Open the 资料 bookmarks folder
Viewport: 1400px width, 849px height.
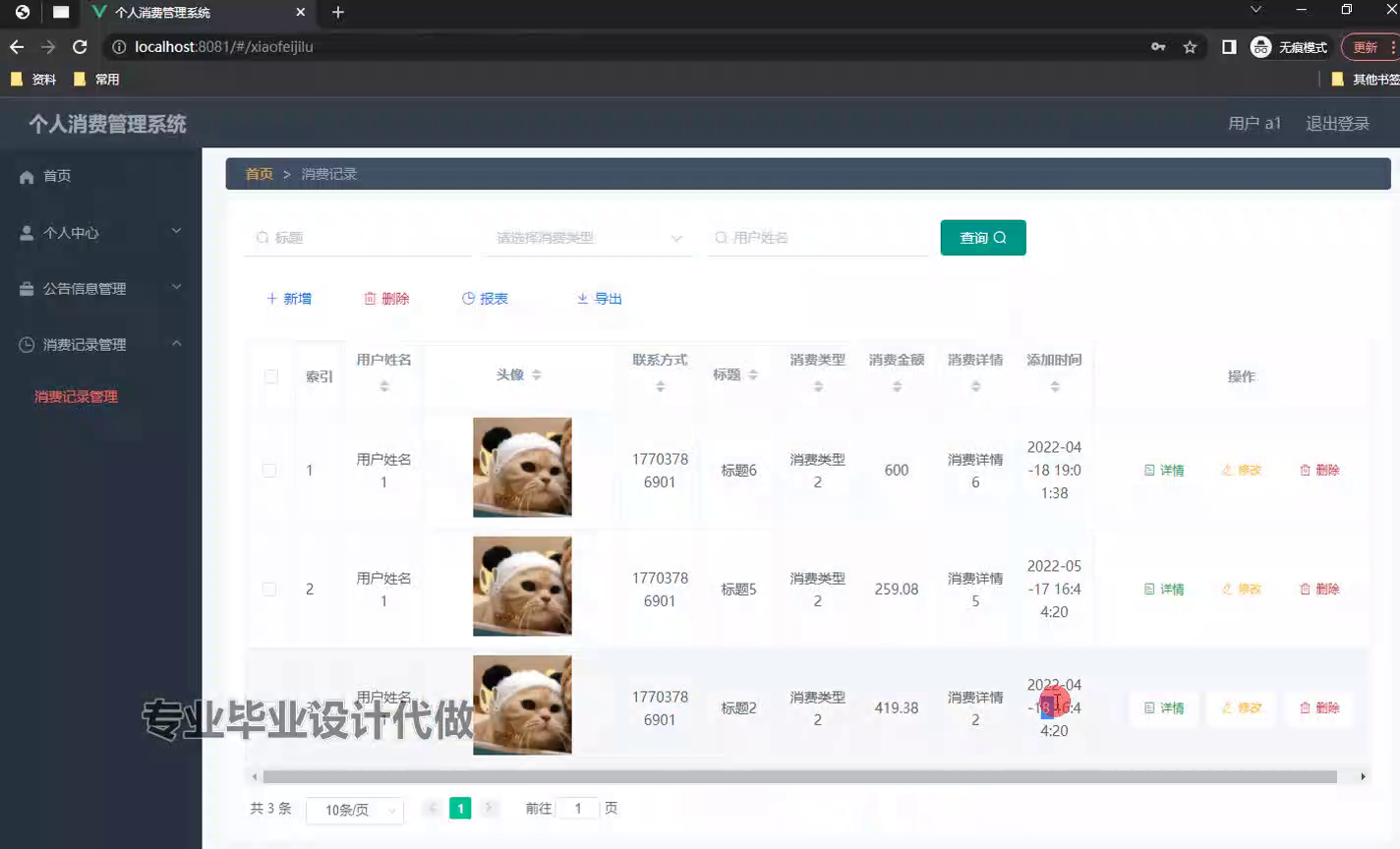(x=33, y=80)
